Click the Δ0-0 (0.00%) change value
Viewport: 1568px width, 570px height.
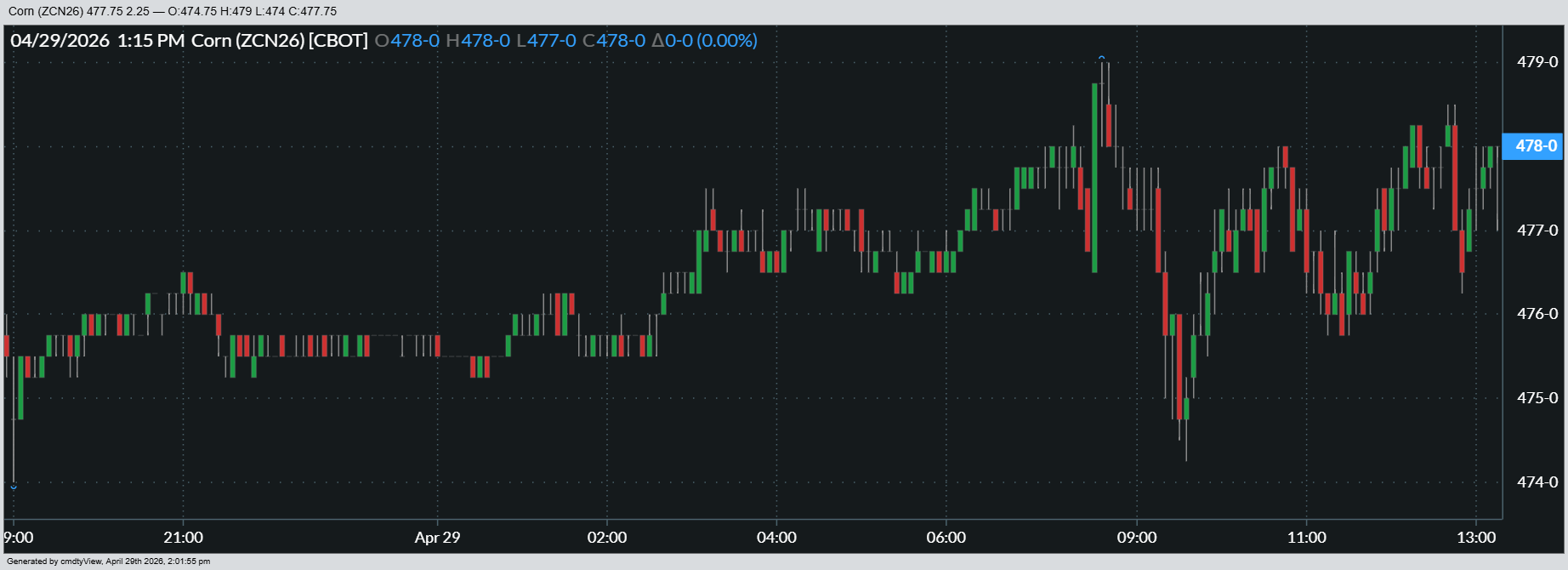tap(704, 41)
